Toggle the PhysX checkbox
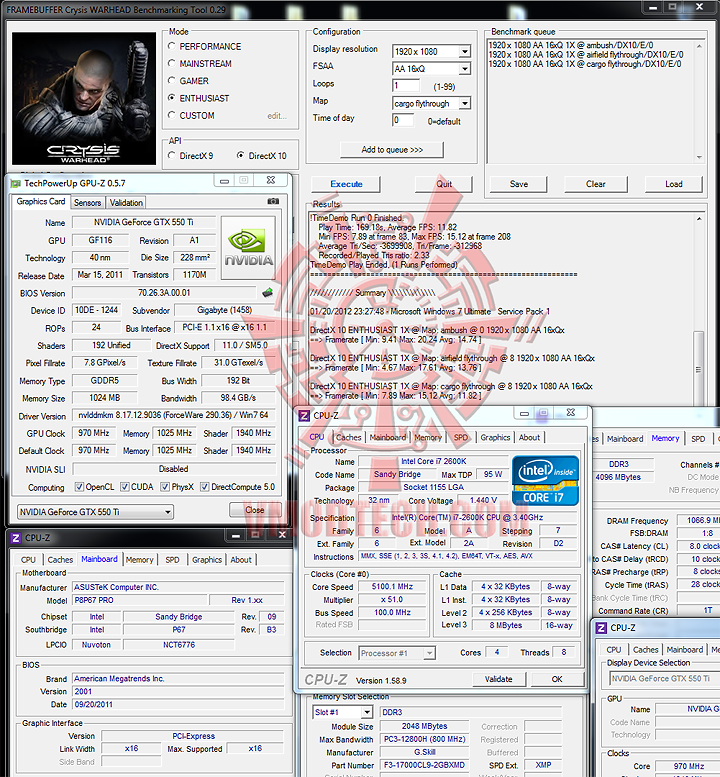This screenshot has width=720, height=777. coord(165,487)
